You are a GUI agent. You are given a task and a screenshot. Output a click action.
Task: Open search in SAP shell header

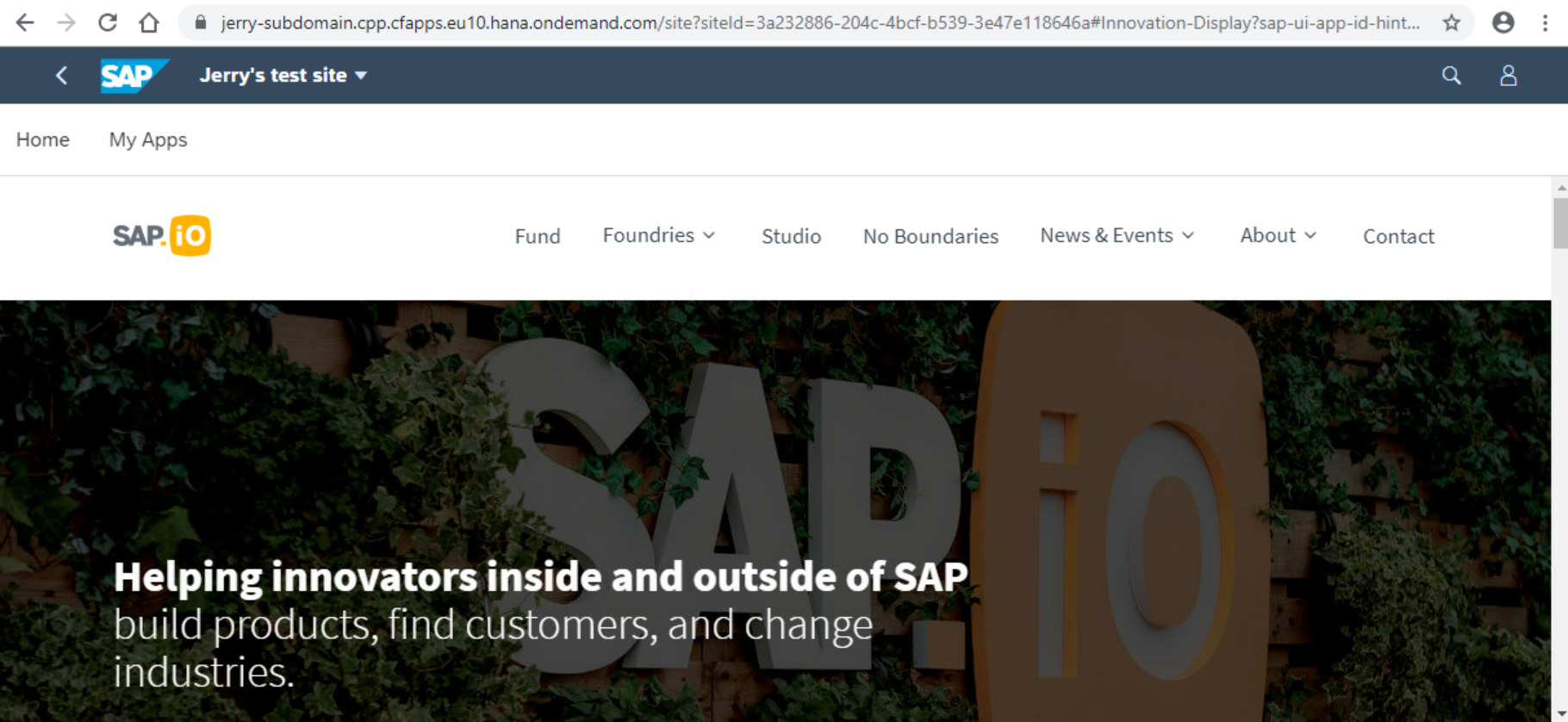point(1452,76)
